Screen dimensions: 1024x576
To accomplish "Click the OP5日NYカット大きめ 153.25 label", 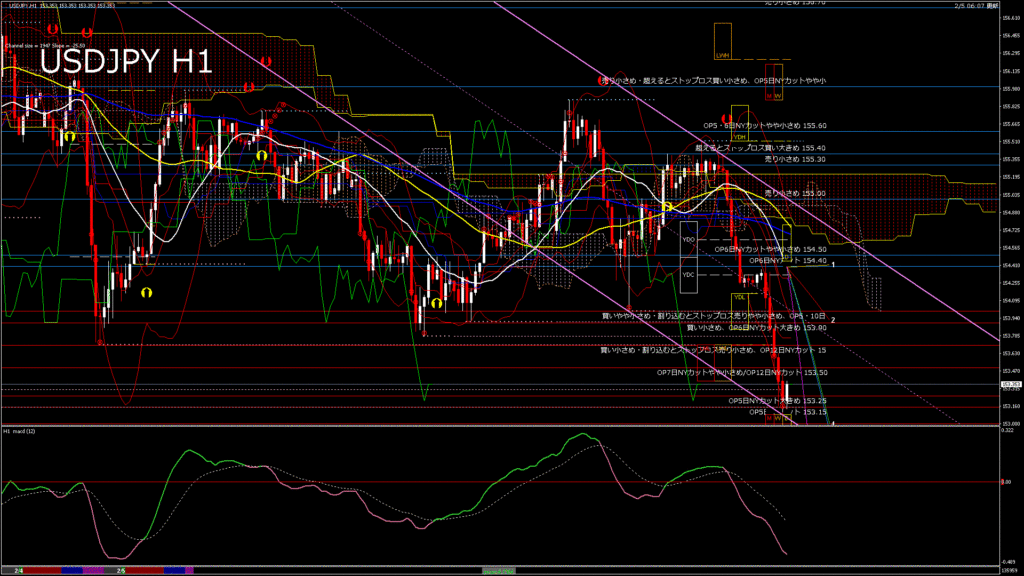I will [777, 400].
